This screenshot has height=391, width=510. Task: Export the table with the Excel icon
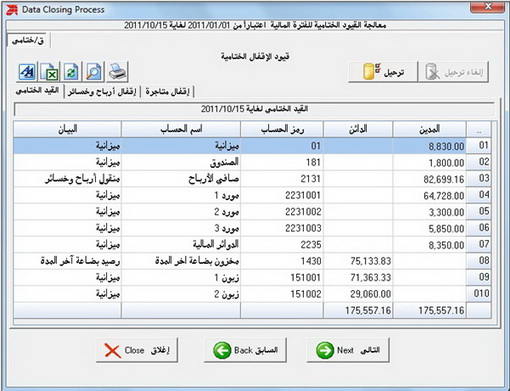pos(50,72)
